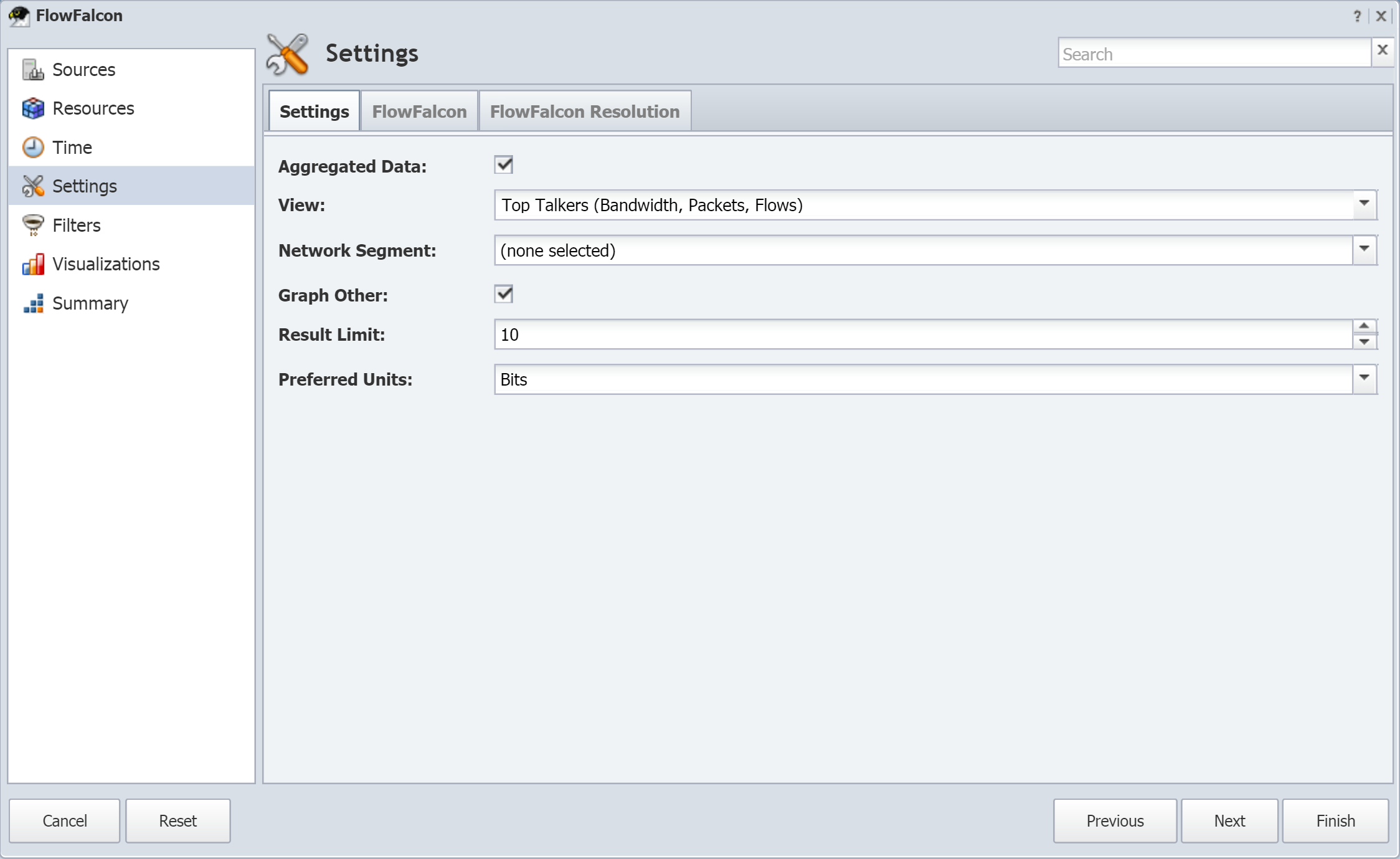Go to the Filters page
Image resolution: width=1400 pixels, height=859 pixels.
pyautogui.click(x=131, y=225)
